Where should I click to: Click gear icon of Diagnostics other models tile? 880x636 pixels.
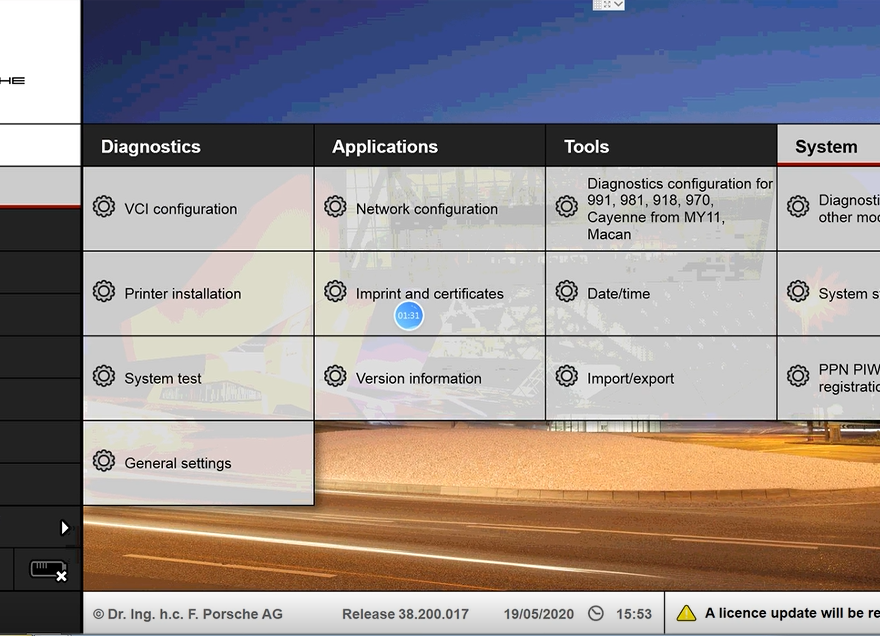[798, 207]
